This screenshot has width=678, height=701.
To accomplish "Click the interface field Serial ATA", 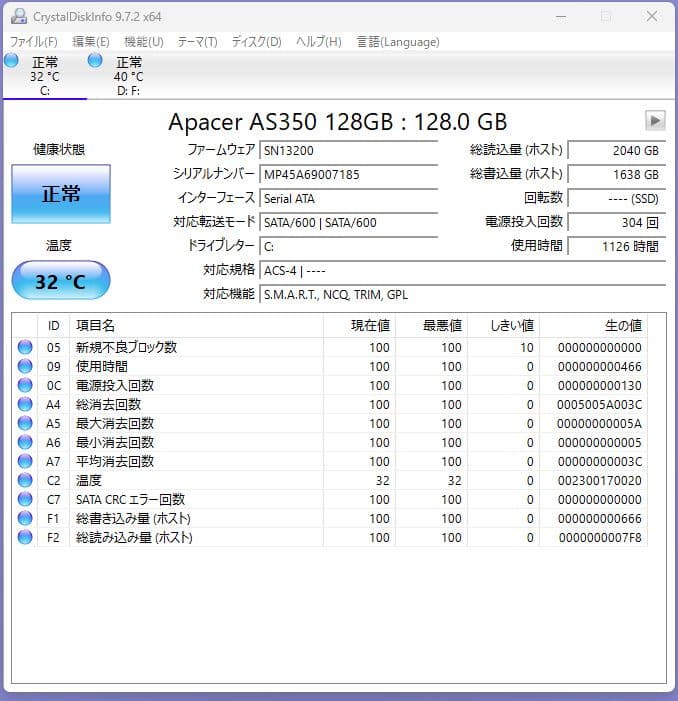I will pos(348,198).
